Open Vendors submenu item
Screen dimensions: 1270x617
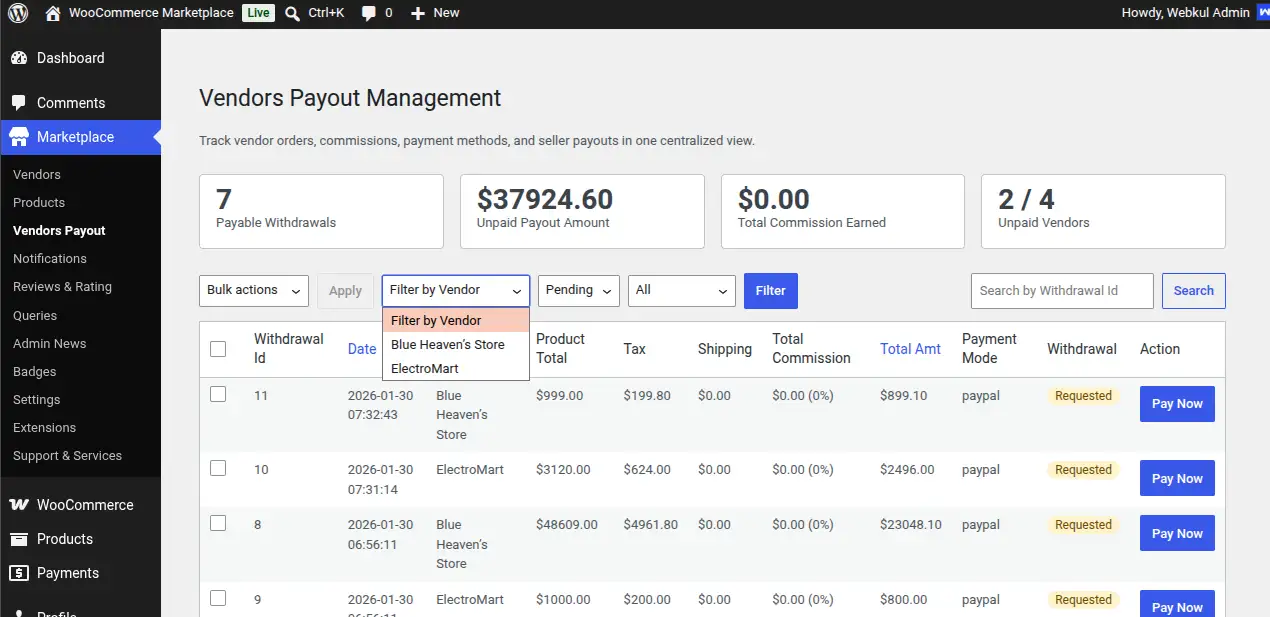coord(37,174)
